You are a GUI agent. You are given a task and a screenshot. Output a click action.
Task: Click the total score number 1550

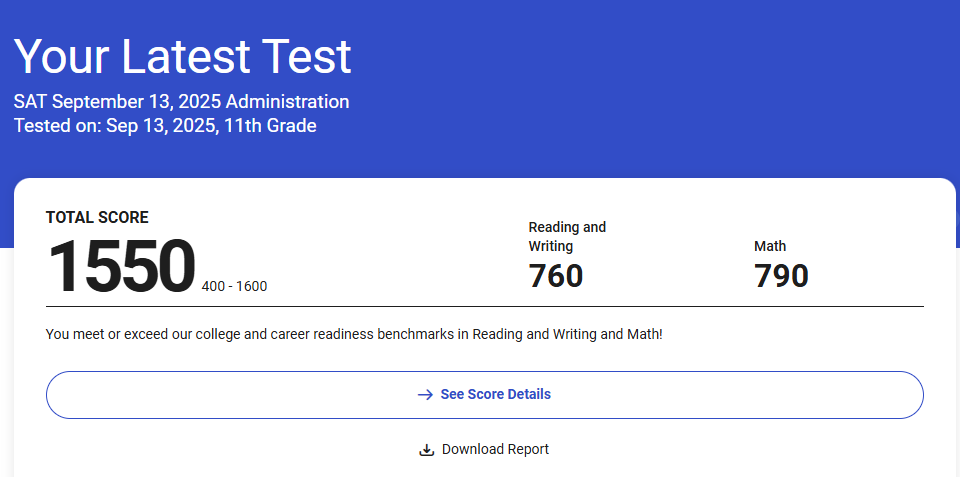click(x=121, y=267)
